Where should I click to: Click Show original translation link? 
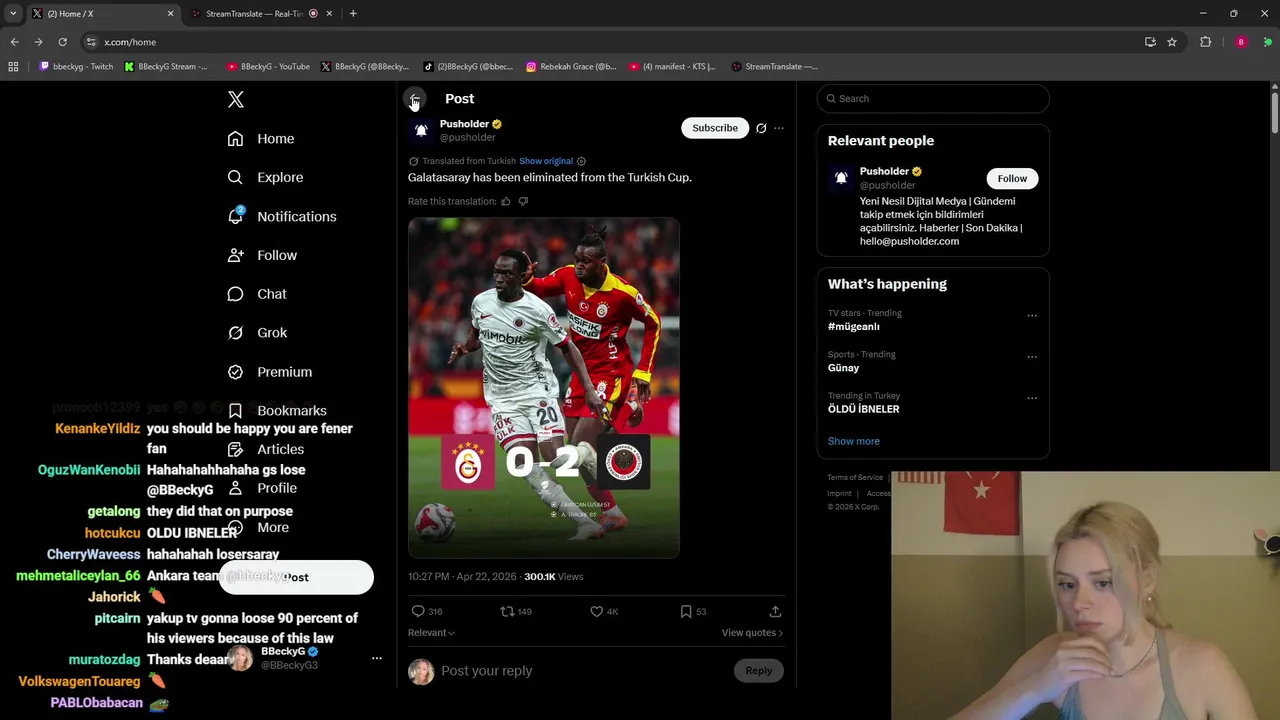[x=546, y=161]
